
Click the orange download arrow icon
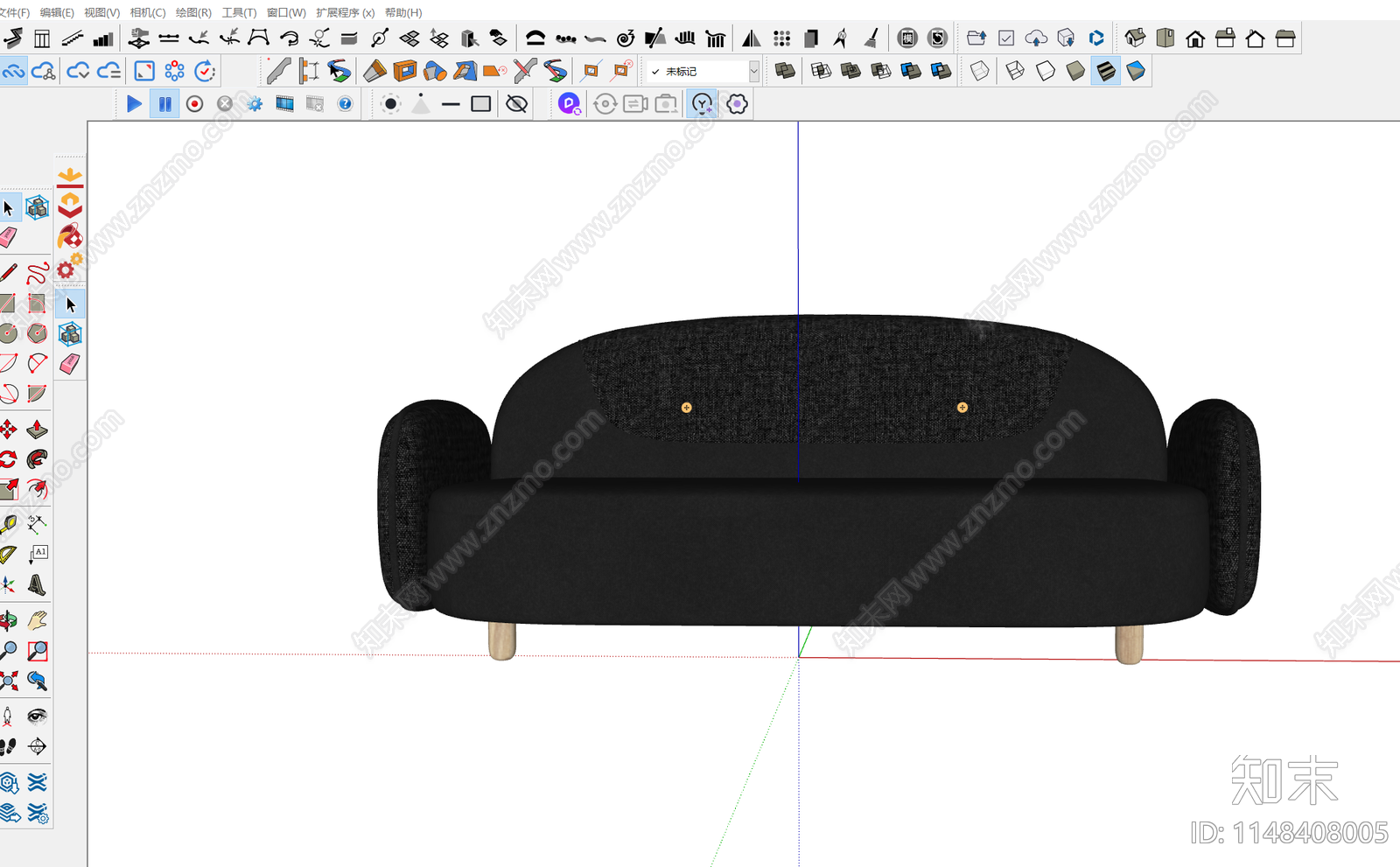click(70, 177)
